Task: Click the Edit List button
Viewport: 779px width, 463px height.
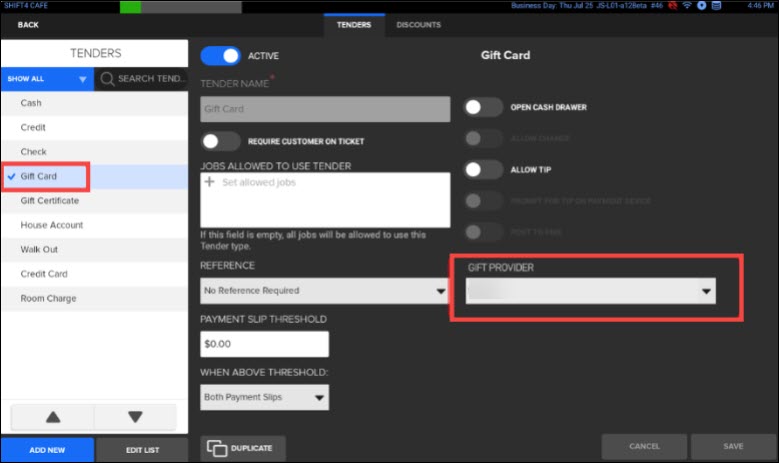Action: tap(142, 450)
